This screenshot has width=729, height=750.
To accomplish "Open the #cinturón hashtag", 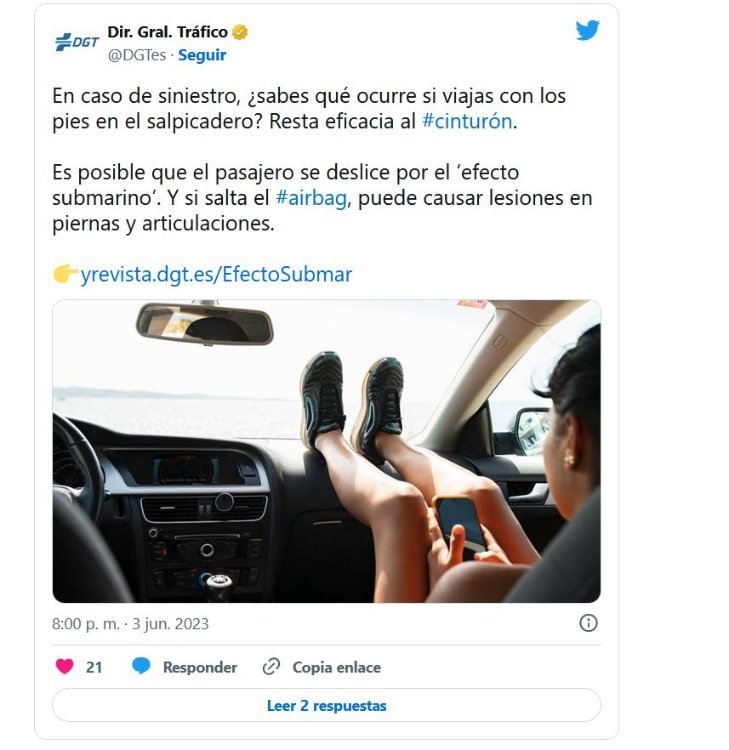I will [467, 121].
